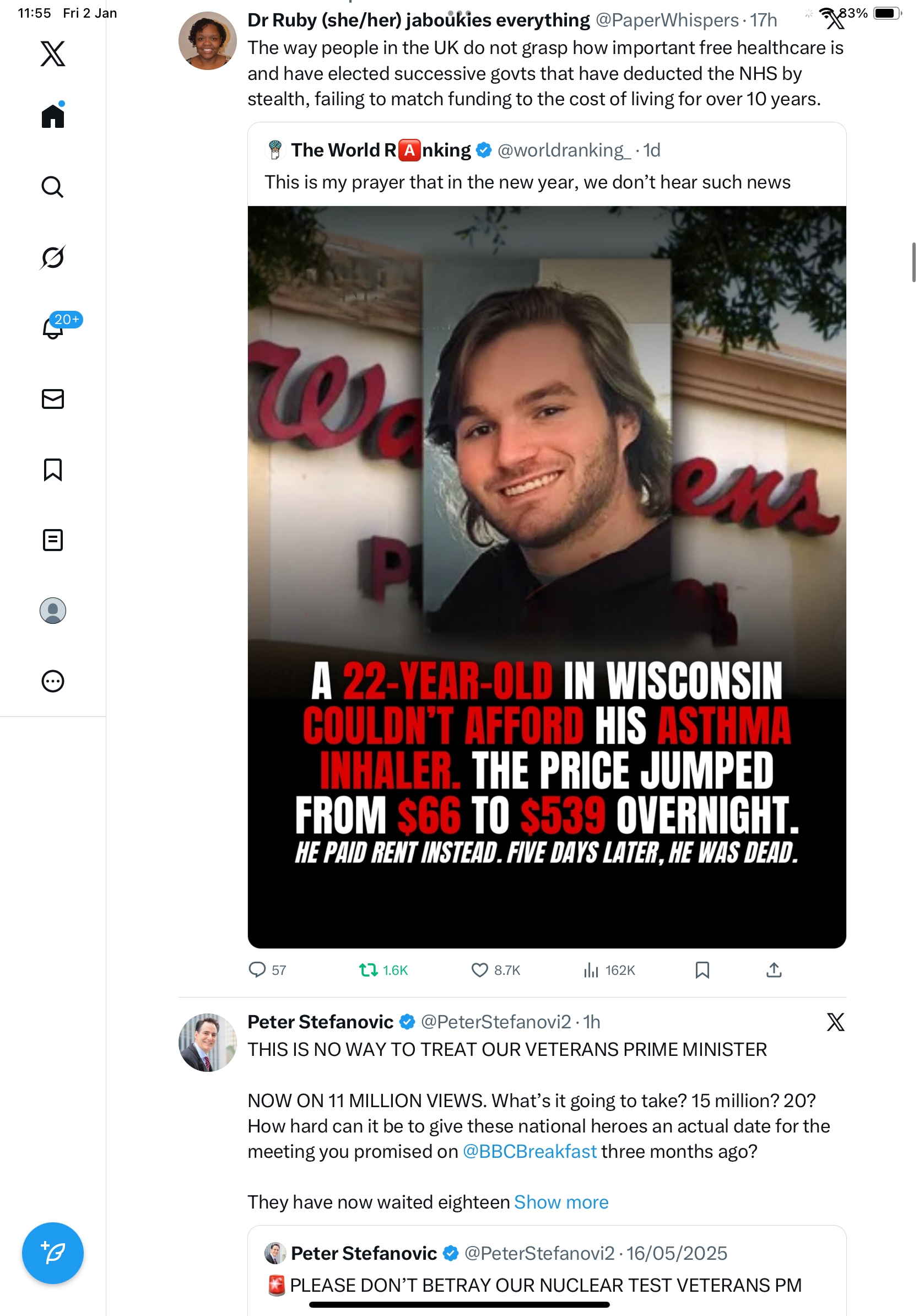This screenshot has height=1316, width=919.
Task: Open Grok from the sidebar
Action: [53, 257]
